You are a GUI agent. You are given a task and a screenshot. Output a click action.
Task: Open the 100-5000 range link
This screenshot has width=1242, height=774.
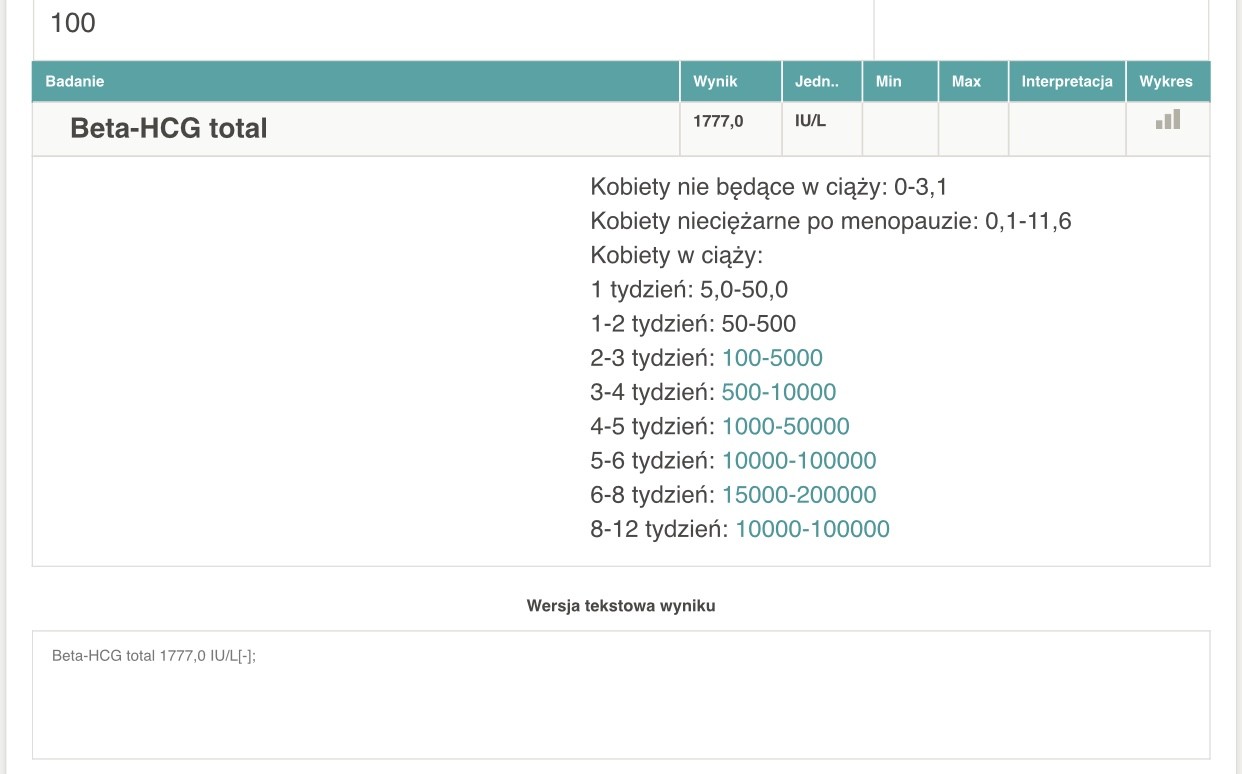point(772,358)
